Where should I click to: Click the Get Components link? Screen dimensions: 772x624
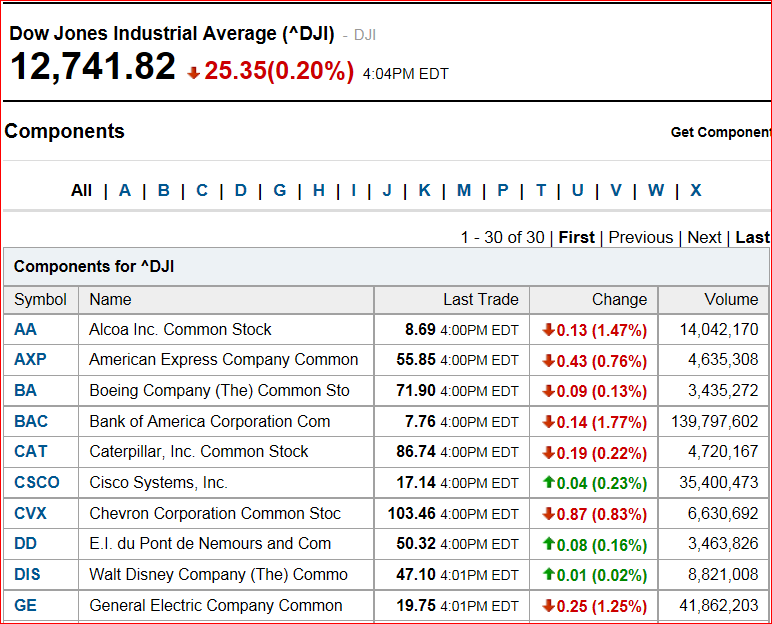click(720, 132)
